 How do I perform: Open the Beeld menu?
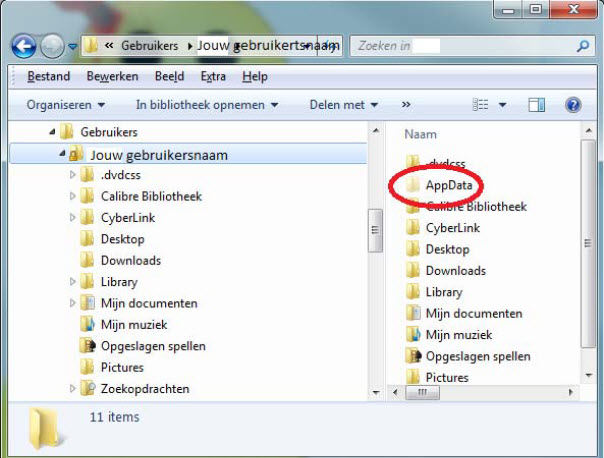(169, 76)
